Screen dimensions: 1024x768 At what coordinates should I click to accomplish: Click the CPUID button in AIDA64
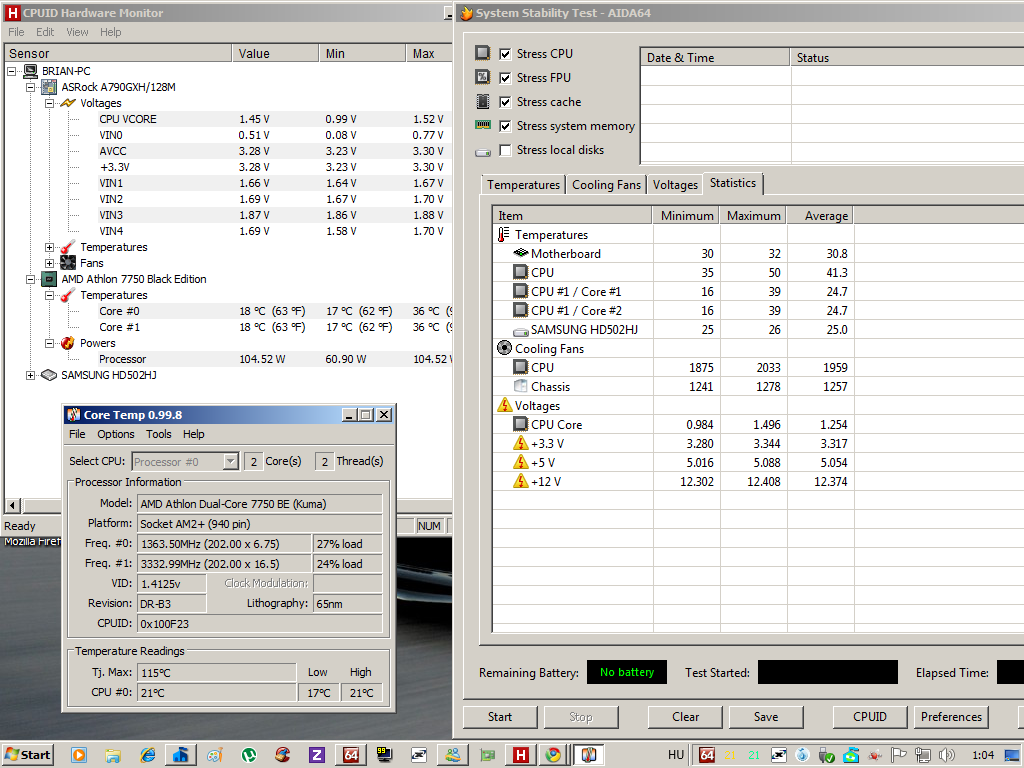coord(870,716)
